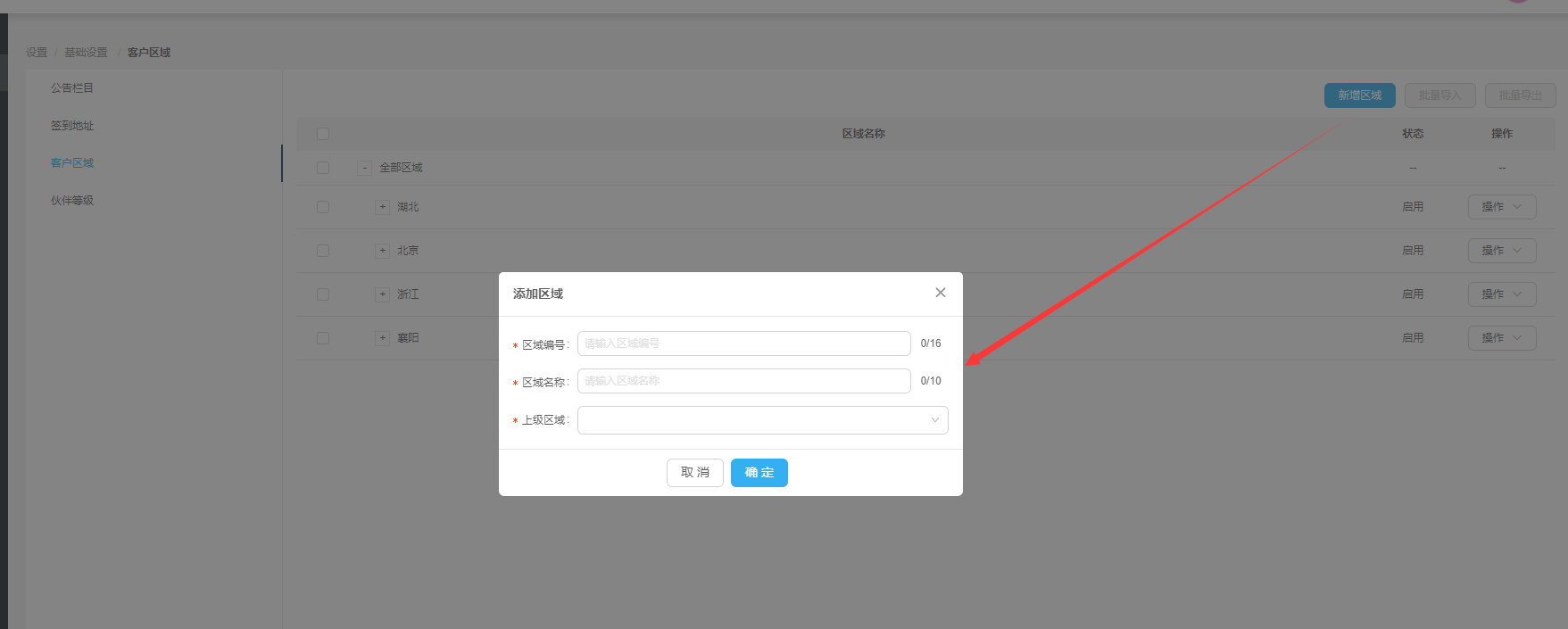Screen dimensions: 1568x629
Task: Toggle the select-all header checkbox
Action: click(x=323, y=134)
